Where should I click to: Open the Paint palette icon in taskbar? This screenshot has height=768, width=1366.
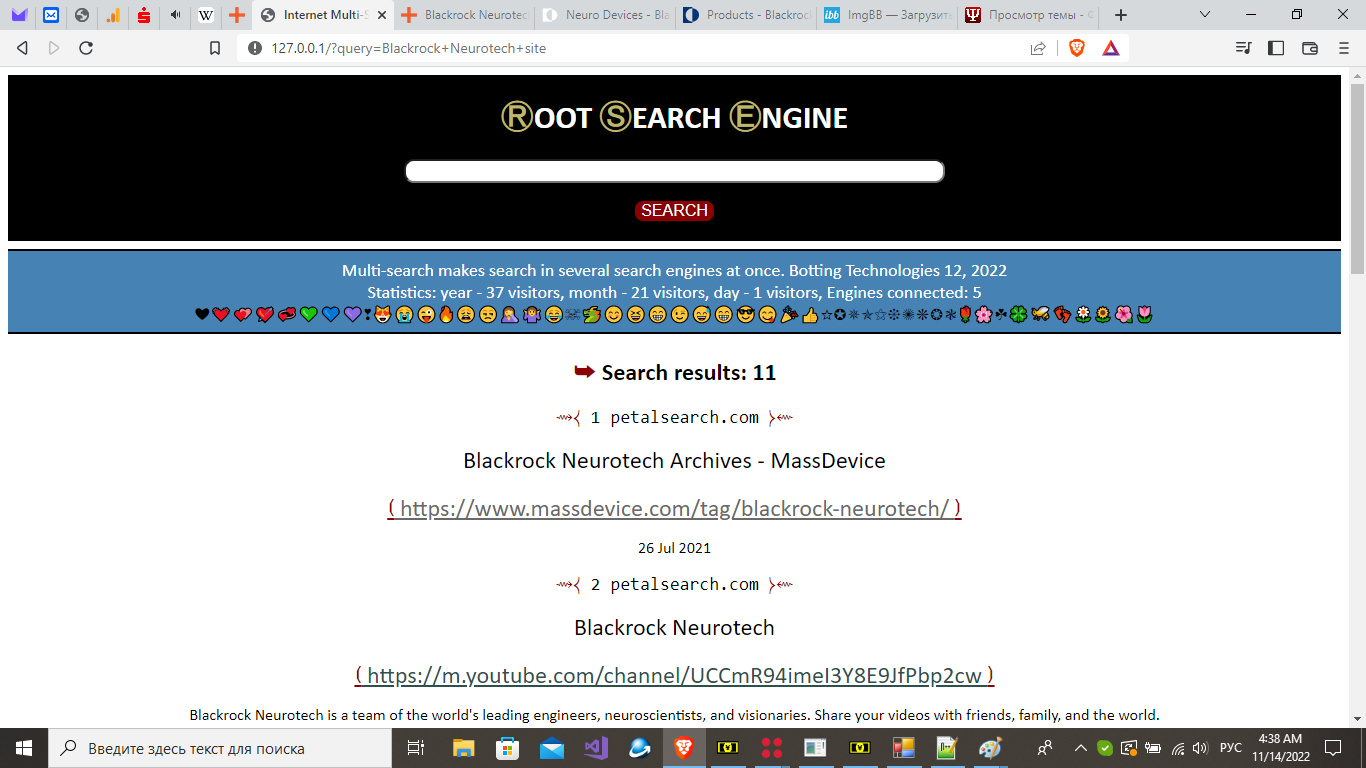(990, 748)
